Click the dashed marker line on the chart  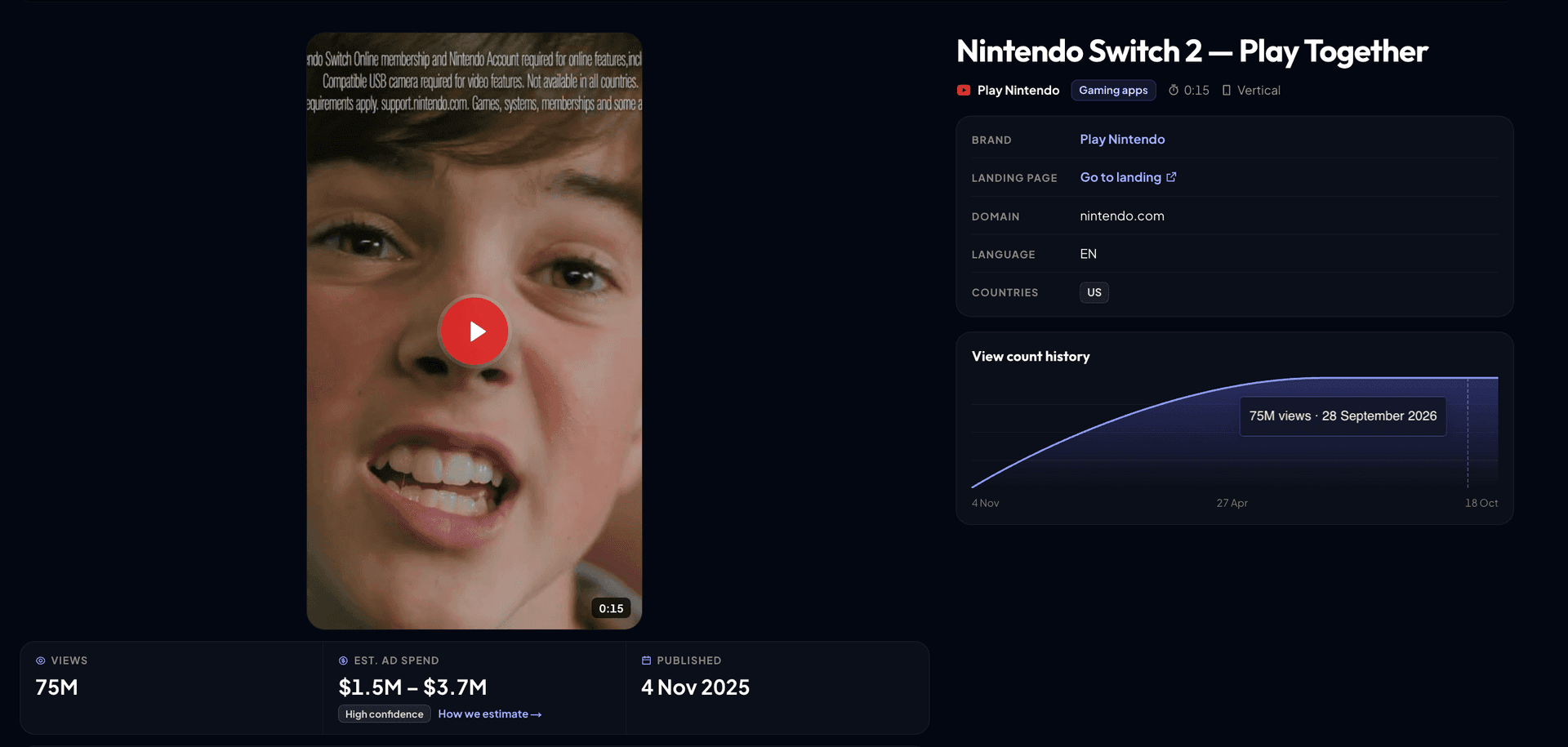coord(1468,433)
